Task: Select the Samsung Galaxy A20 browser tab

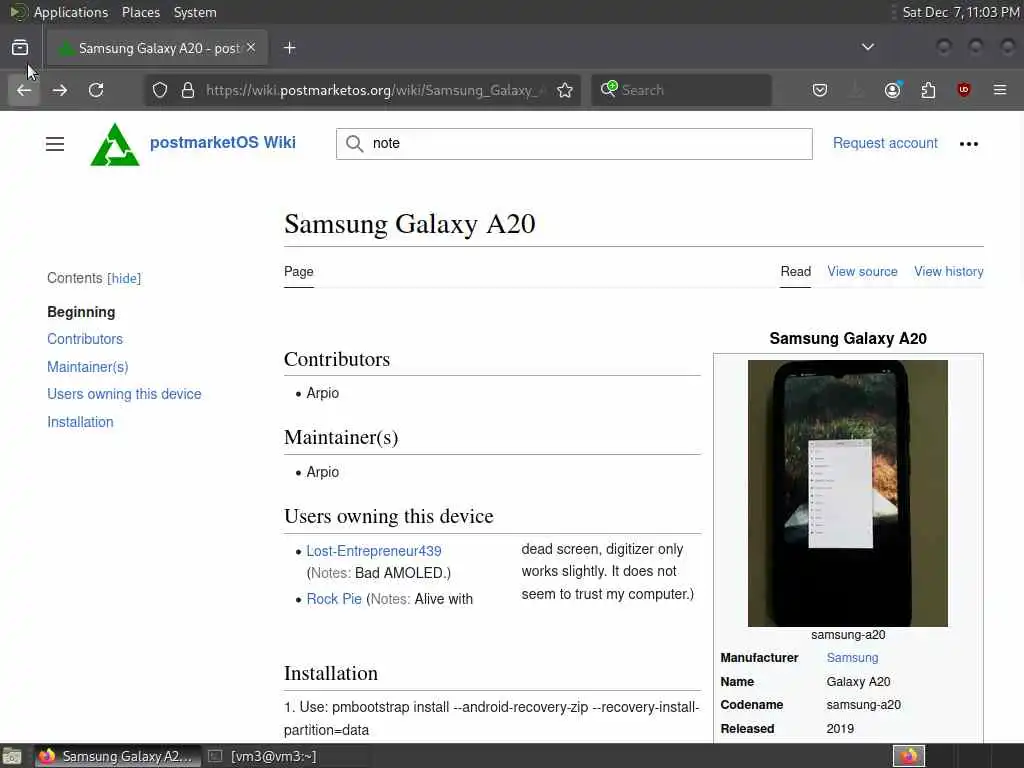Action: point(157,48)
